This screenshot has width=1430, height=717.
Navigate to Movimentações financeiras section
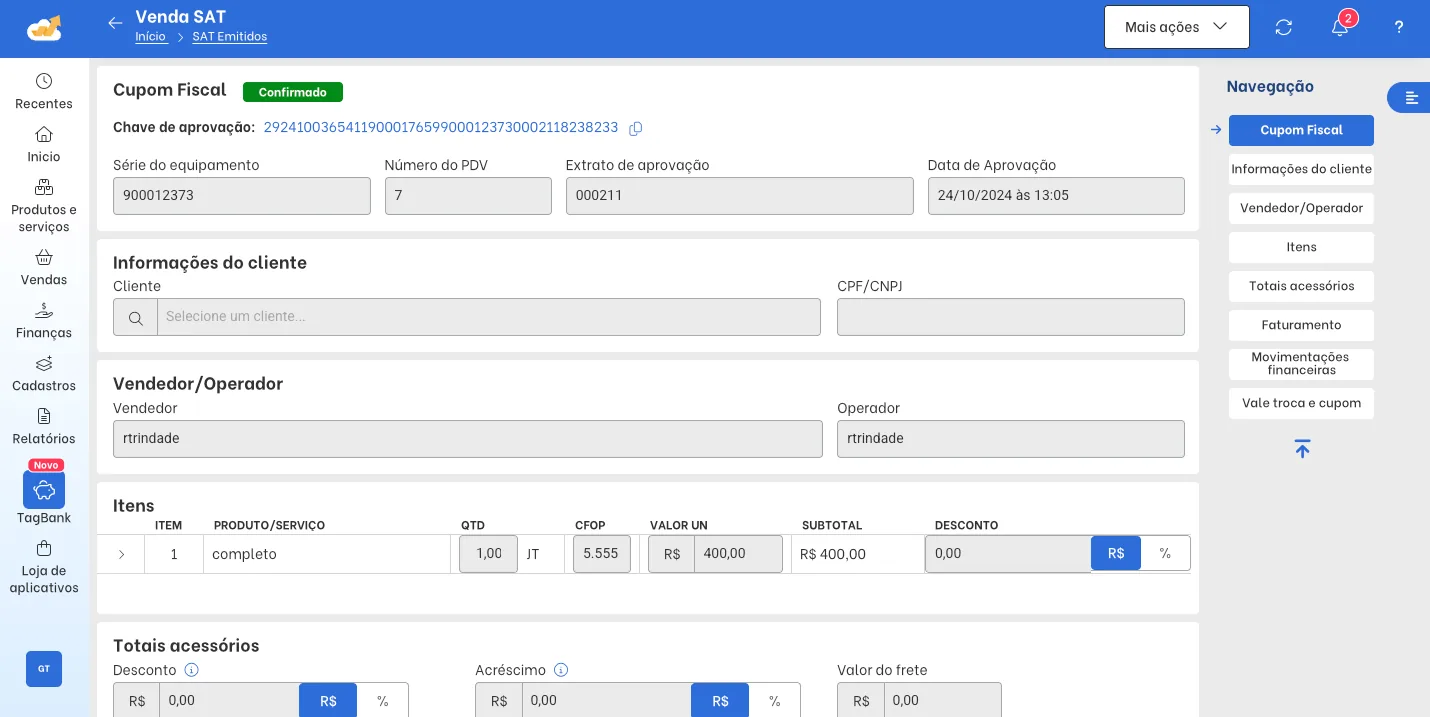[1301, 364]
